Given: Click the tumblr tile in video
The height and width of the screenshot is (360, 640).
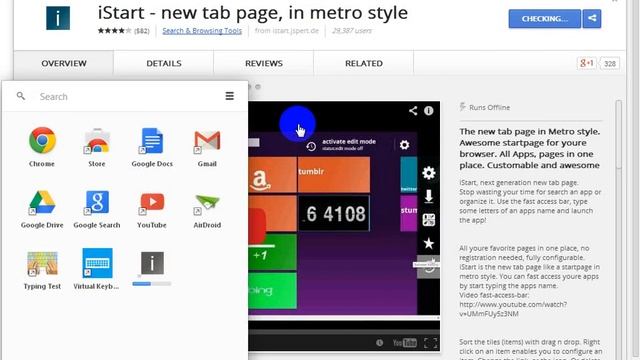Looking at the screenshot, I should (334, 175).
